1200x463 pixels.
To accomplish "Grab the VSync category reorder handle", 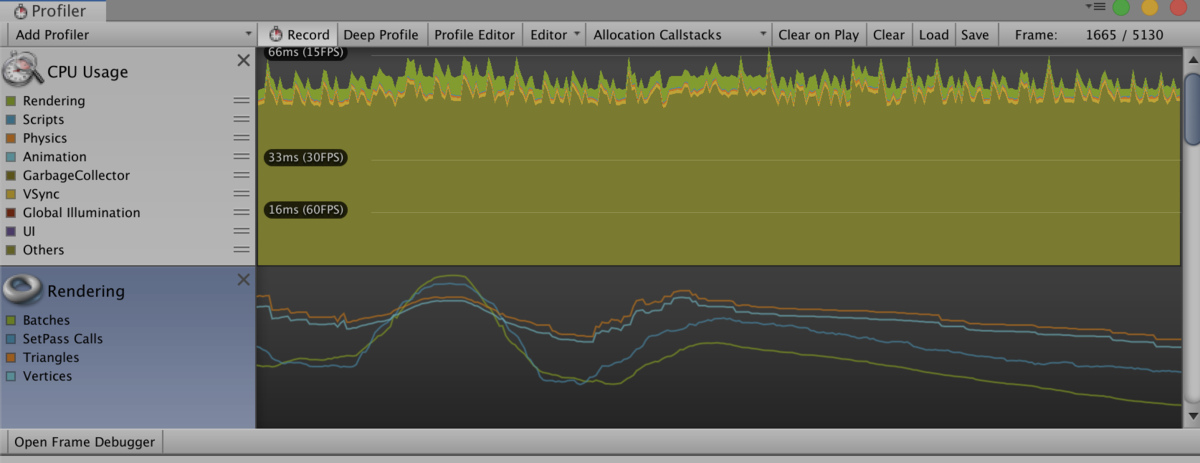I will click(241, 194).
